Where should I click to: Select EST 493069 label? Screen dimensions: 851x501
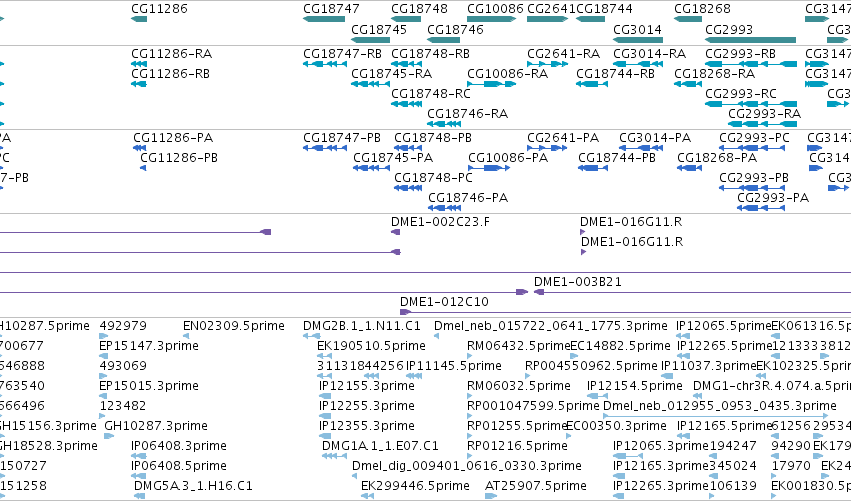[123, 366]
